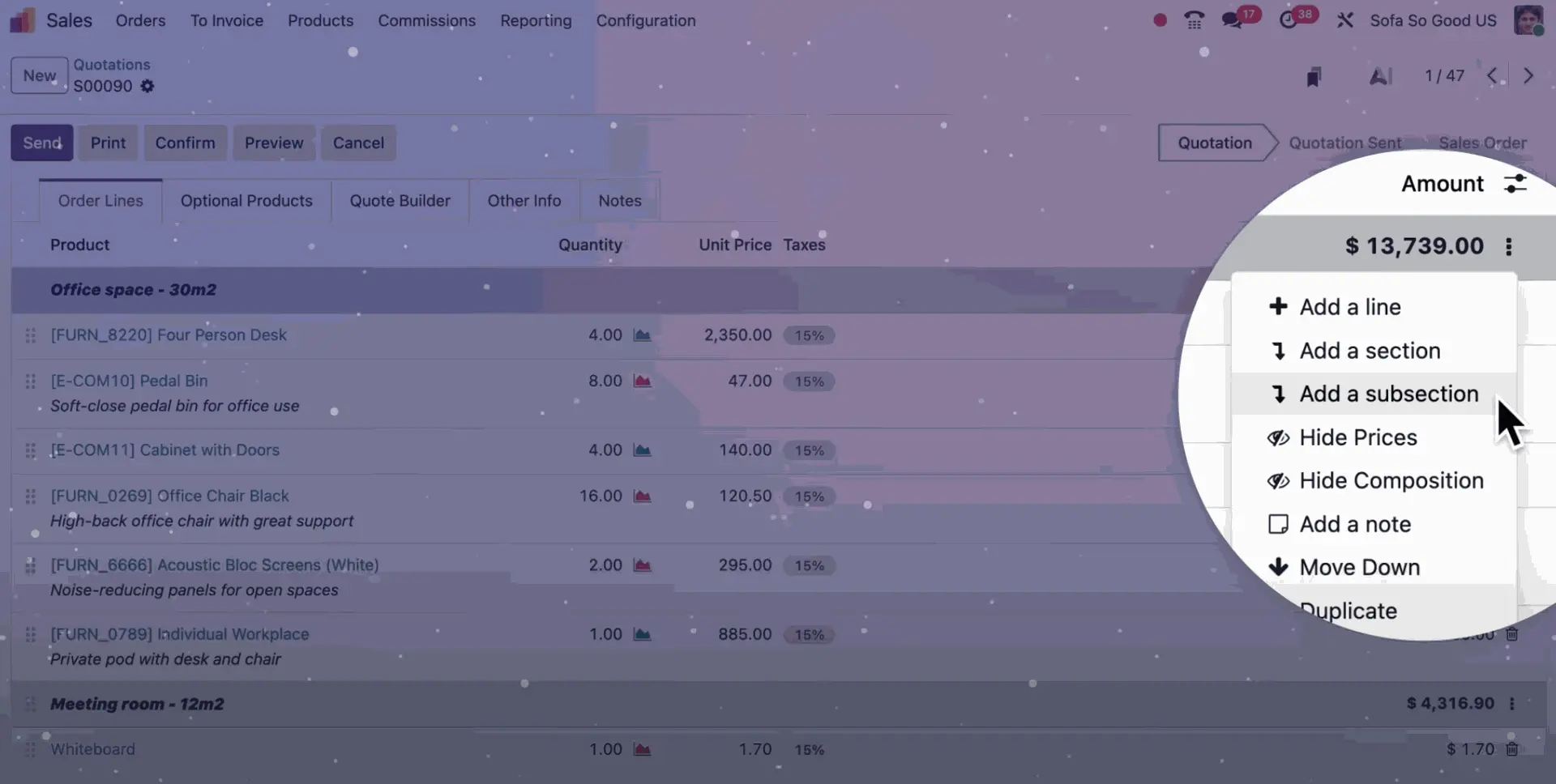1556x784 pixels.
Task: Select the Sales Order status stage
Action: (x=1482, y=143)
